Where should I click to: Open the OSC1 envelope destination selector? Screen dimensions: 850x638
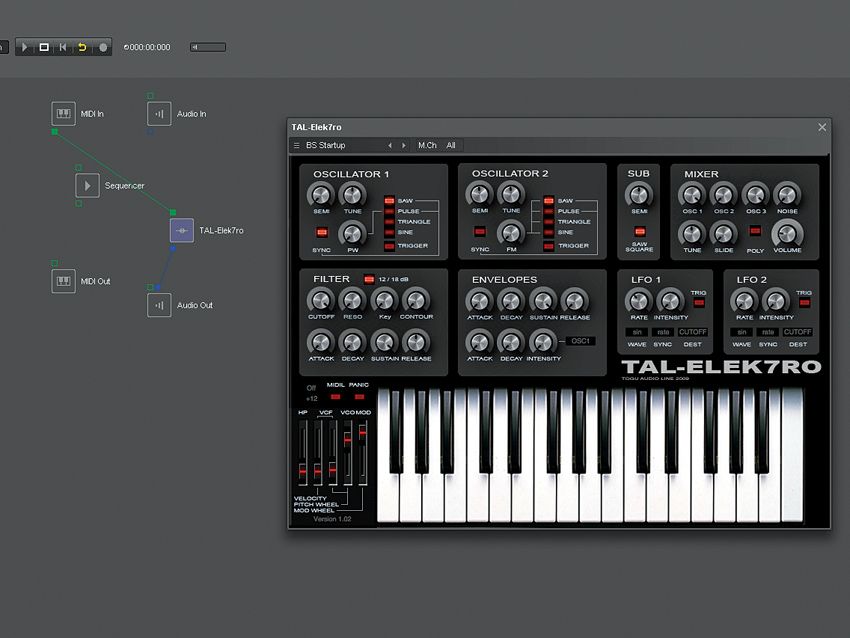point(580,341)
